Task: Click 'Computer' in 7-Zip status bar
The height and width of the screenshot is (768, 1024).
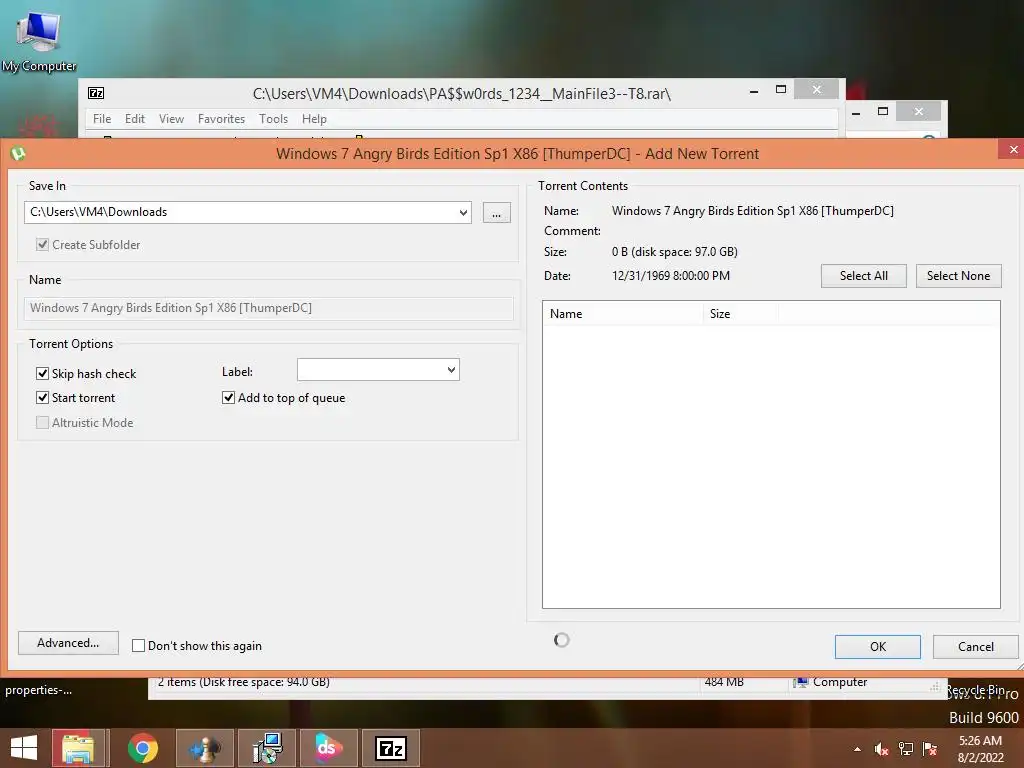Action: (x=840, y=682)
